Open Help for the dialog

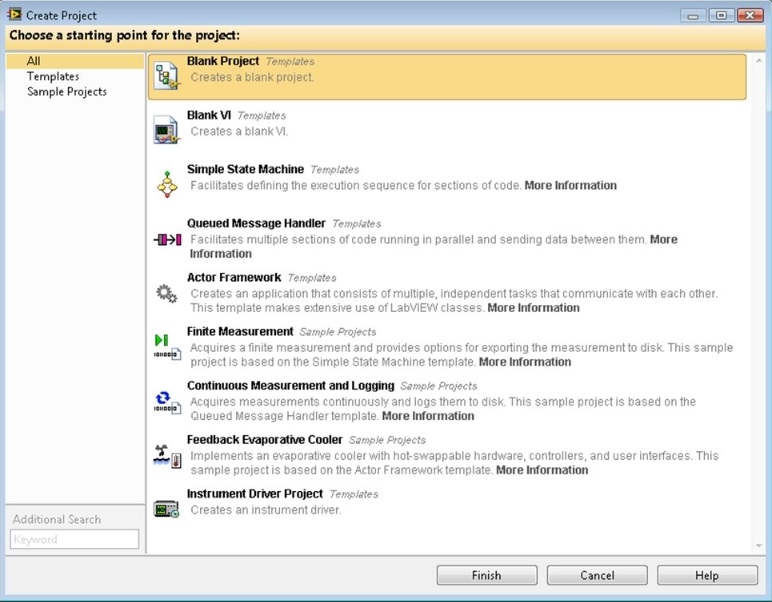707,575
